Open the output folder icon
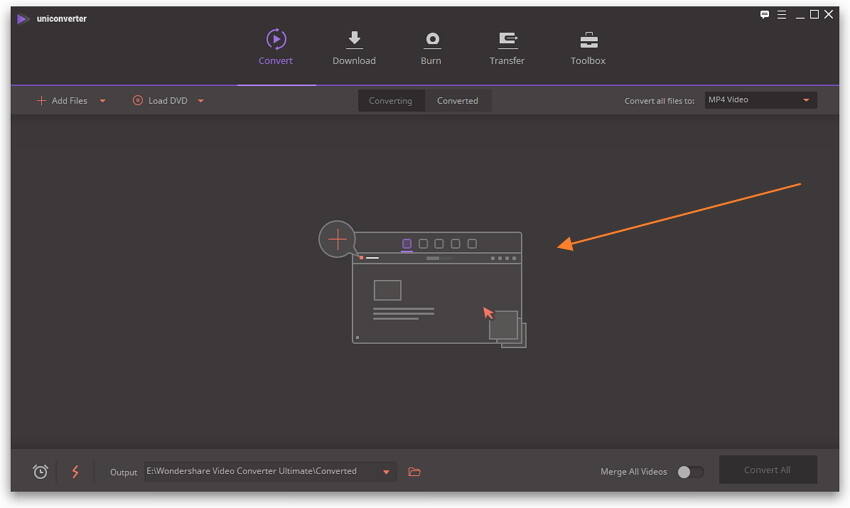This screenshot has height=508, width=850. (x=414, y=472)
